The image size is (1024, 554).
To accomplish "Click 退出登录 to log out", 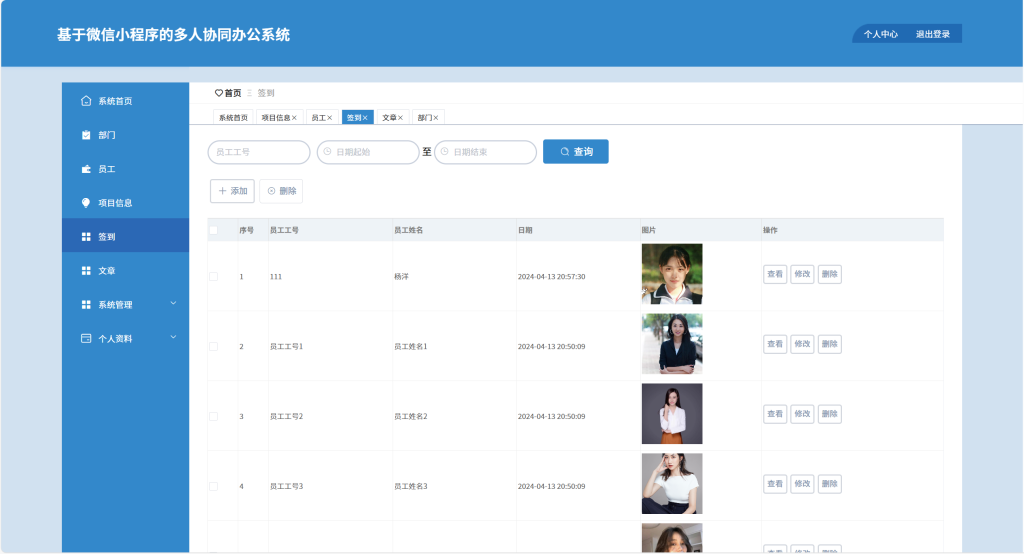I will coord(933,34).
